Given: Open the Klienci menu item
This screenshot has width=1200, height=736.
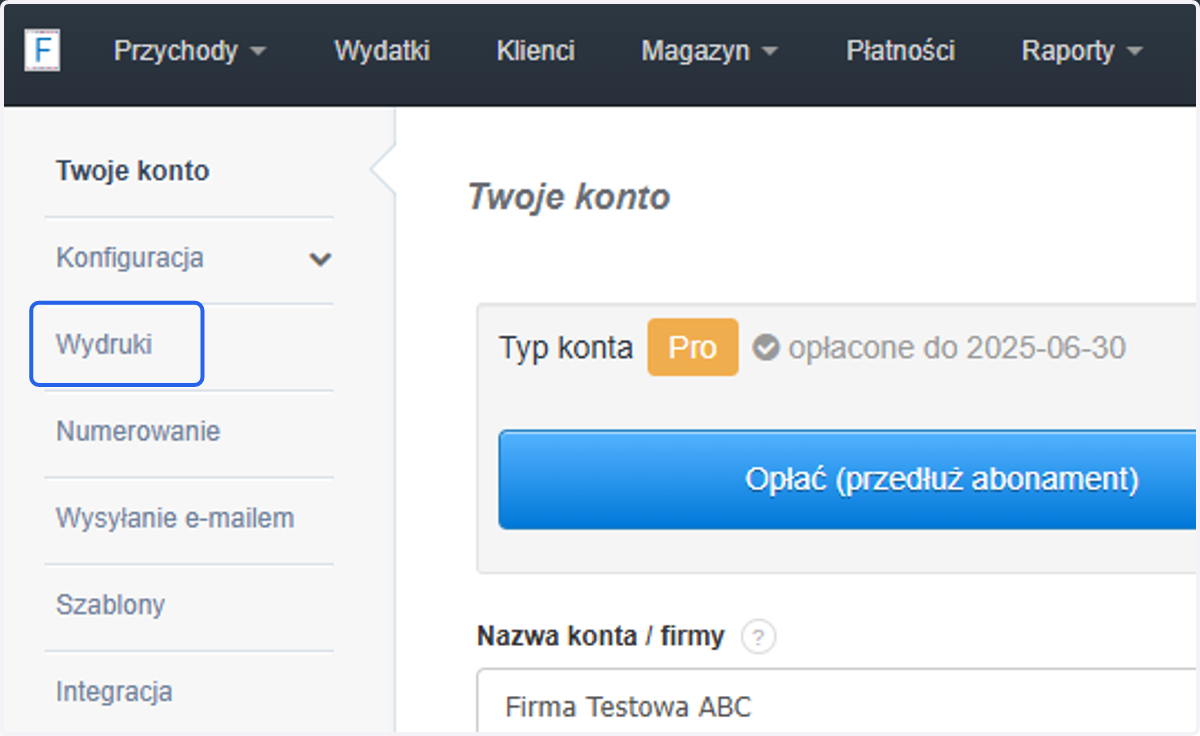Looking at the screenshot, I should 535,51.
